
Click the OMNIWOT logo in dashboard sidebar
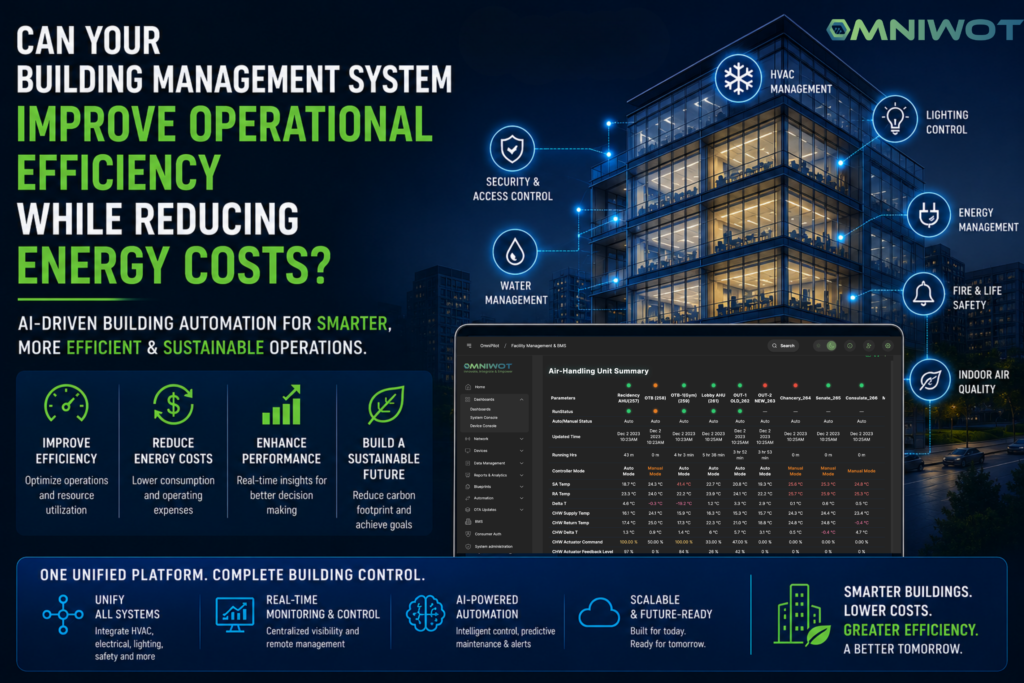488,368
